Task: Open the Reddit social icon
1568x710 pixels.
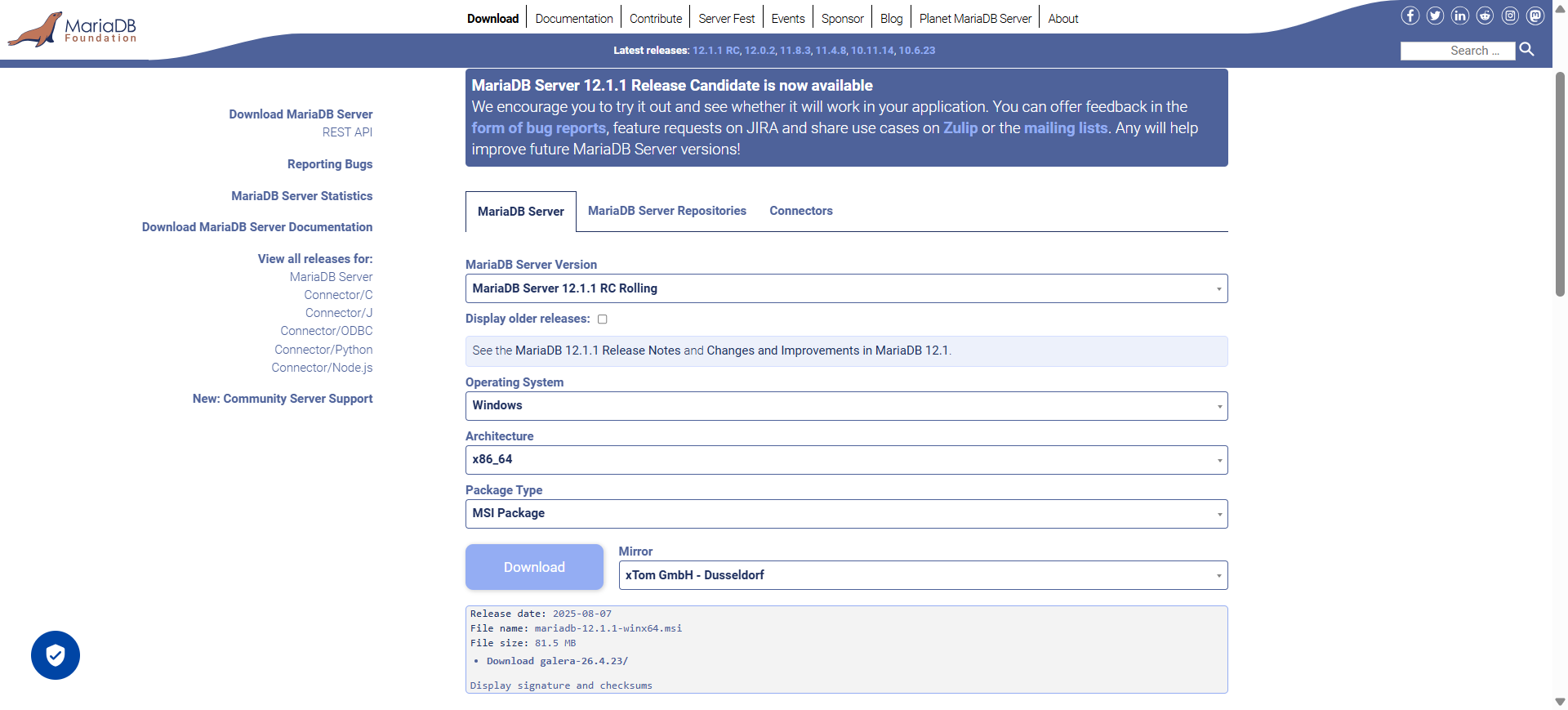Action: coord(1485,16)
